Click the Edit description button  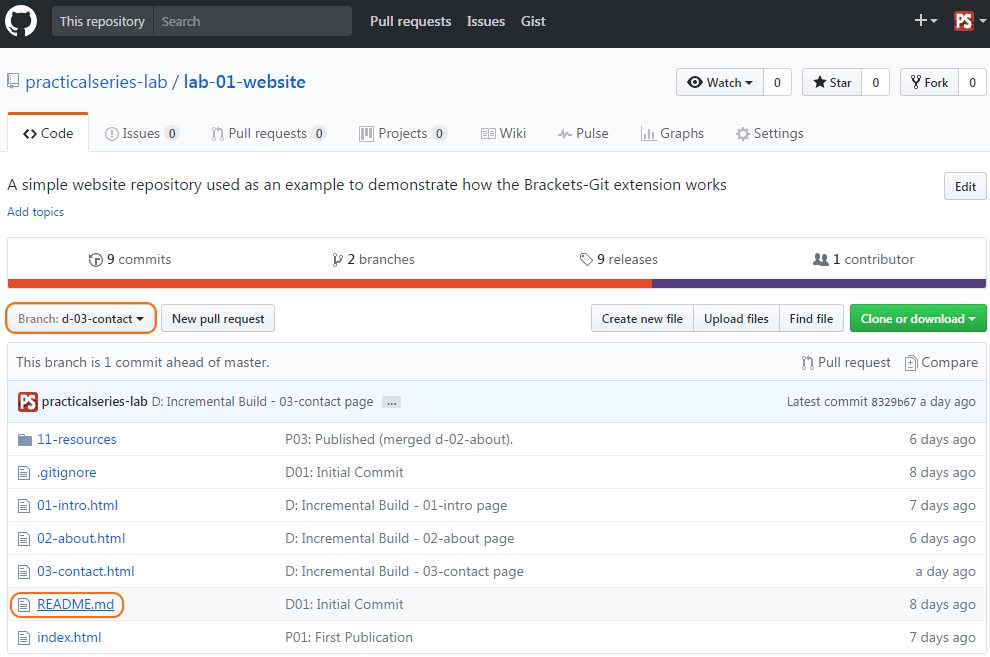point(965,186)
